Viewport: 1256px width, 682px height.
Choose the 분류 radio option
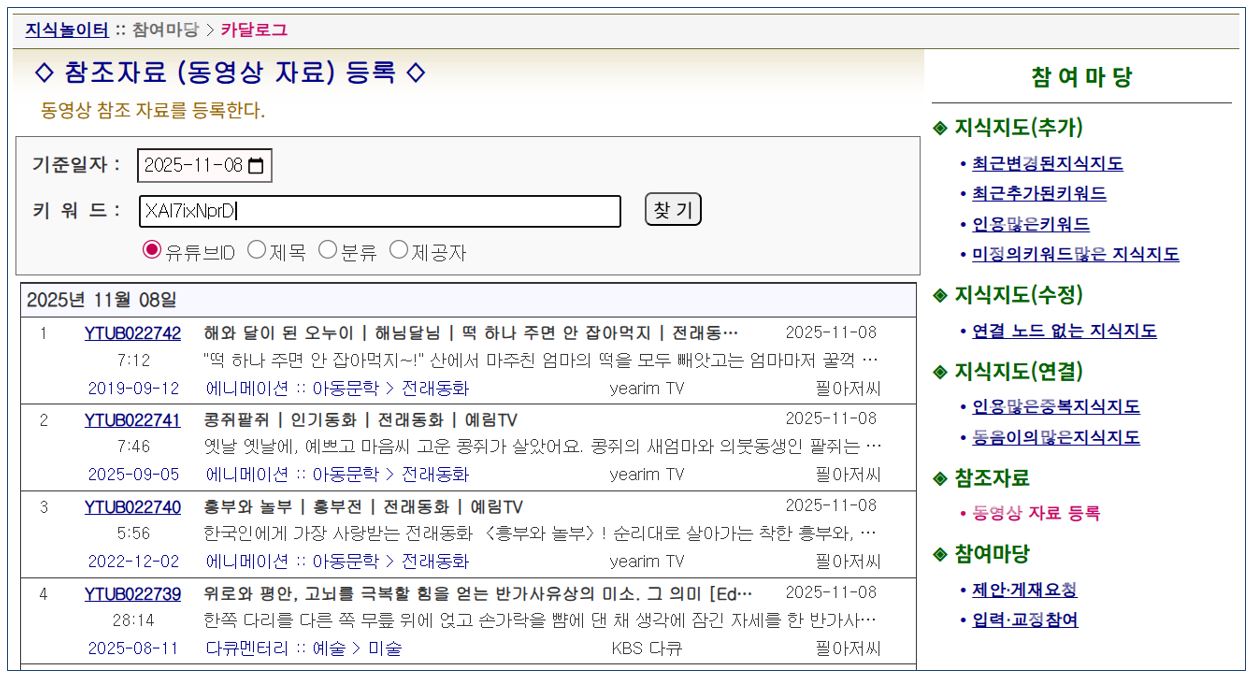326,250
